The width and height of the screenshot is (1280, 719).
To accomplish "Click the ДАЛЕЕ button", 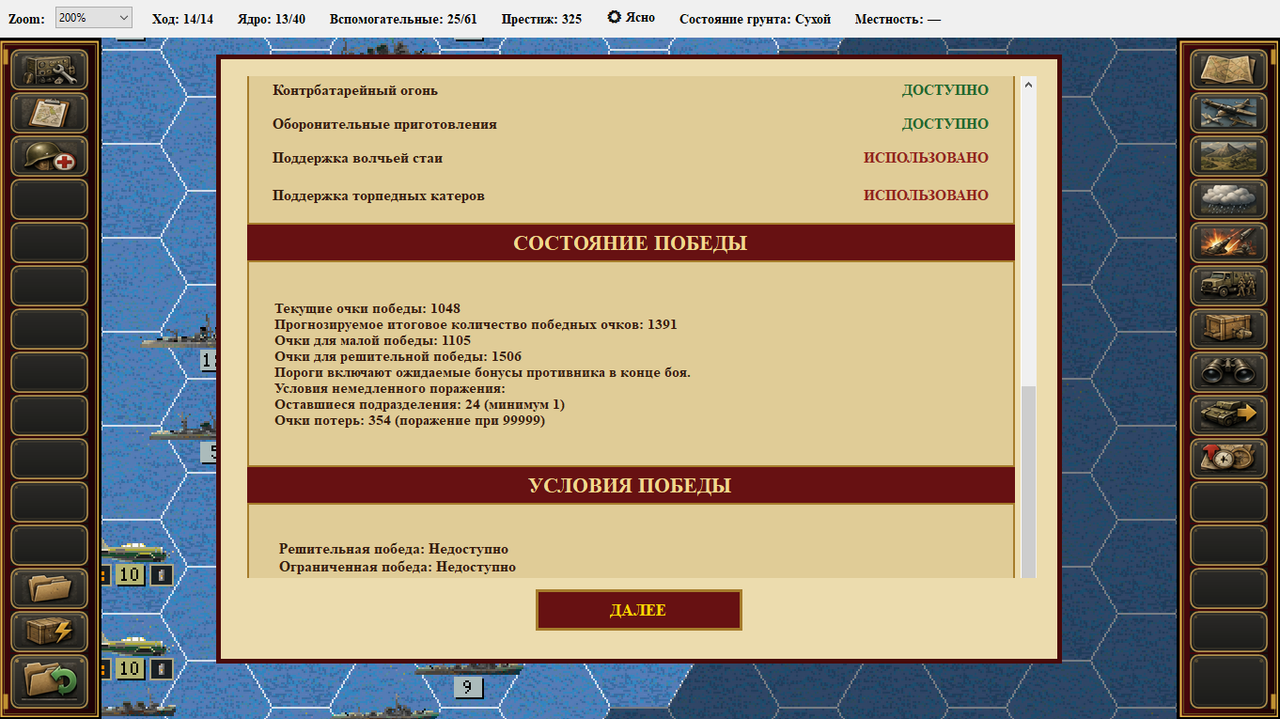I will point(639,610).
